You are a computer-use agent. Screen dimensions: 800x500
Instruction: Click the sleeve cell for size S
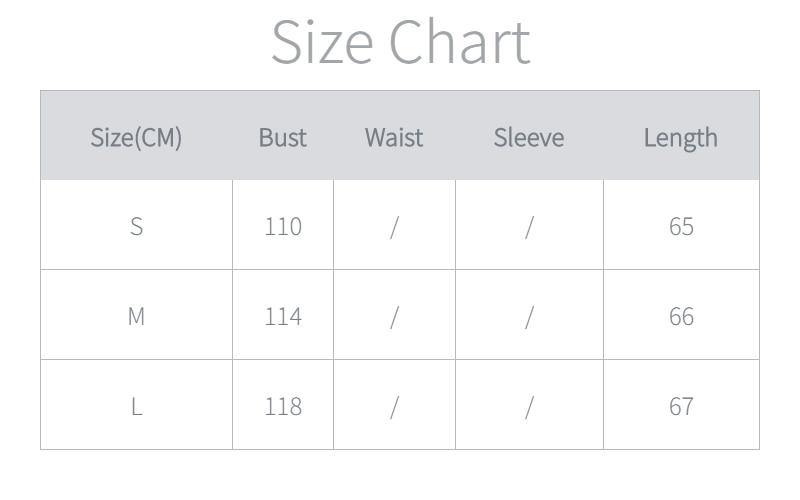tap(529, 226)
